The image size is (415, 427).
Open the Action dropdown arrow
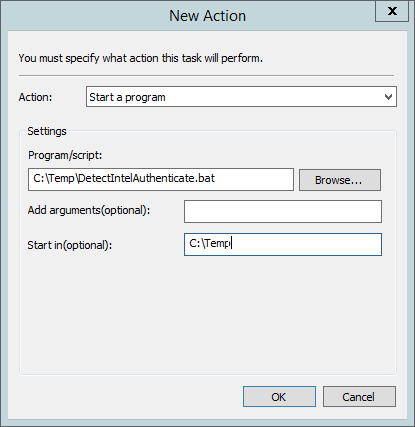[388, 97]
